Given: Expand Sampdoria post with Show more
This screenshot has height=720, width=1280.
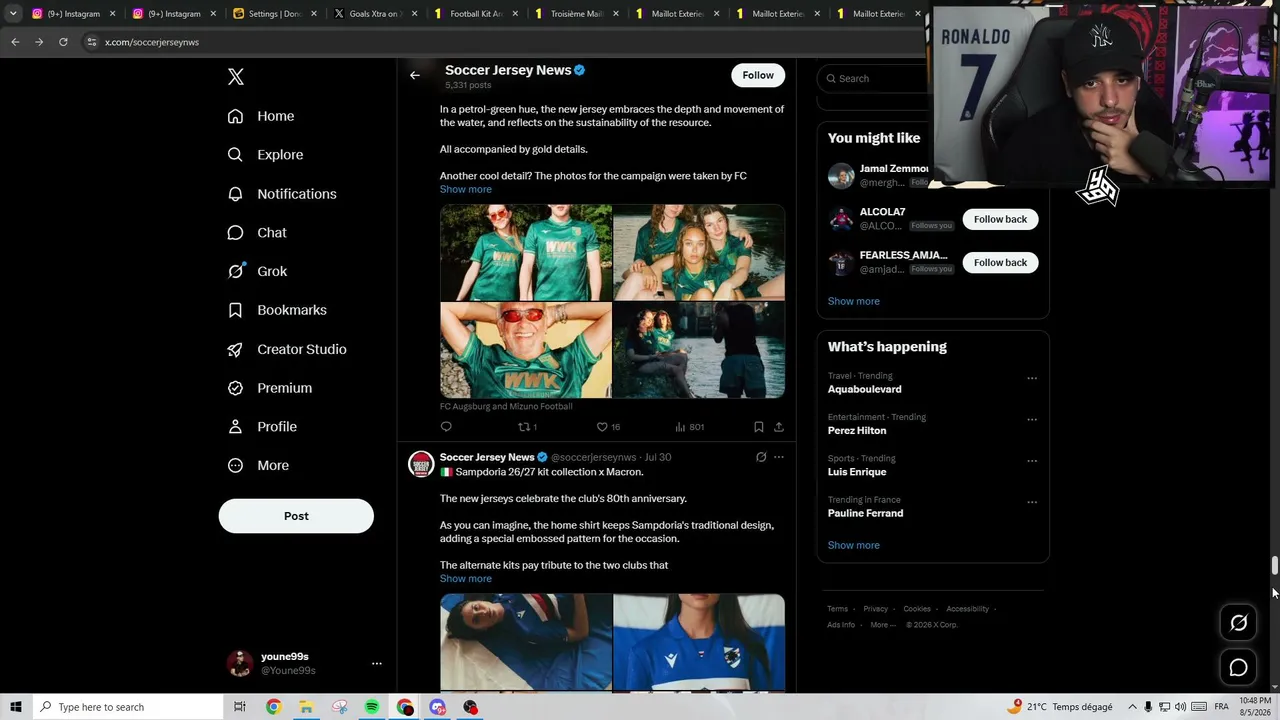Looking at the screenshot, I should click(x=465, y=579).
